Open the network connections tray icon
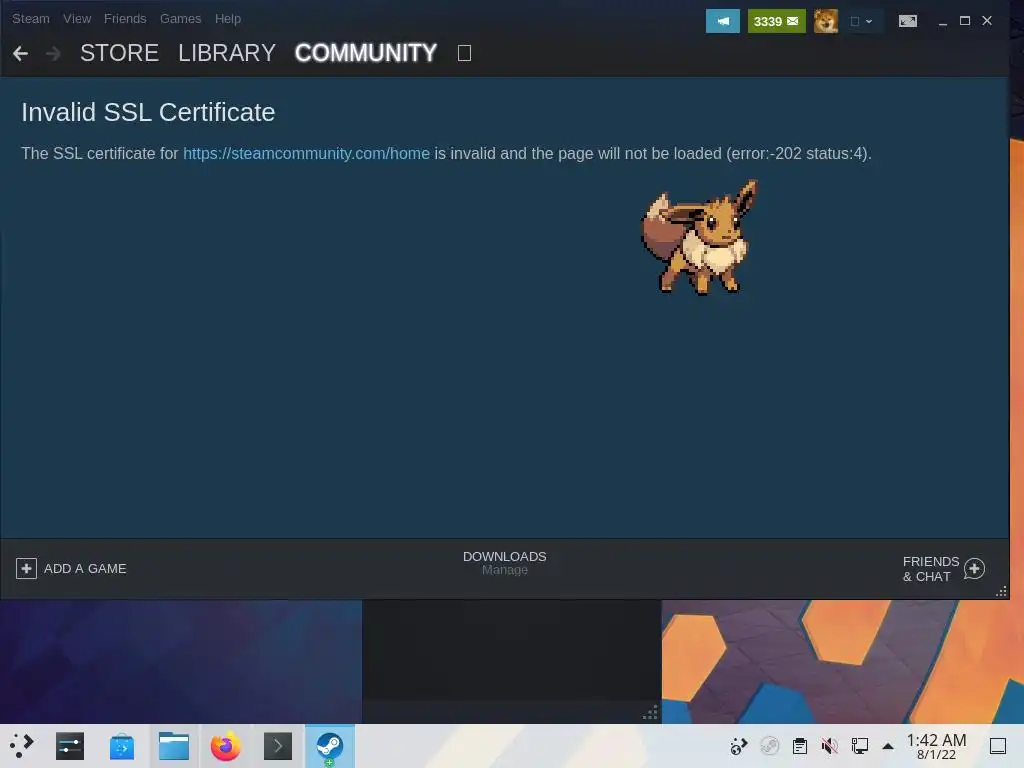 [859, 746]
